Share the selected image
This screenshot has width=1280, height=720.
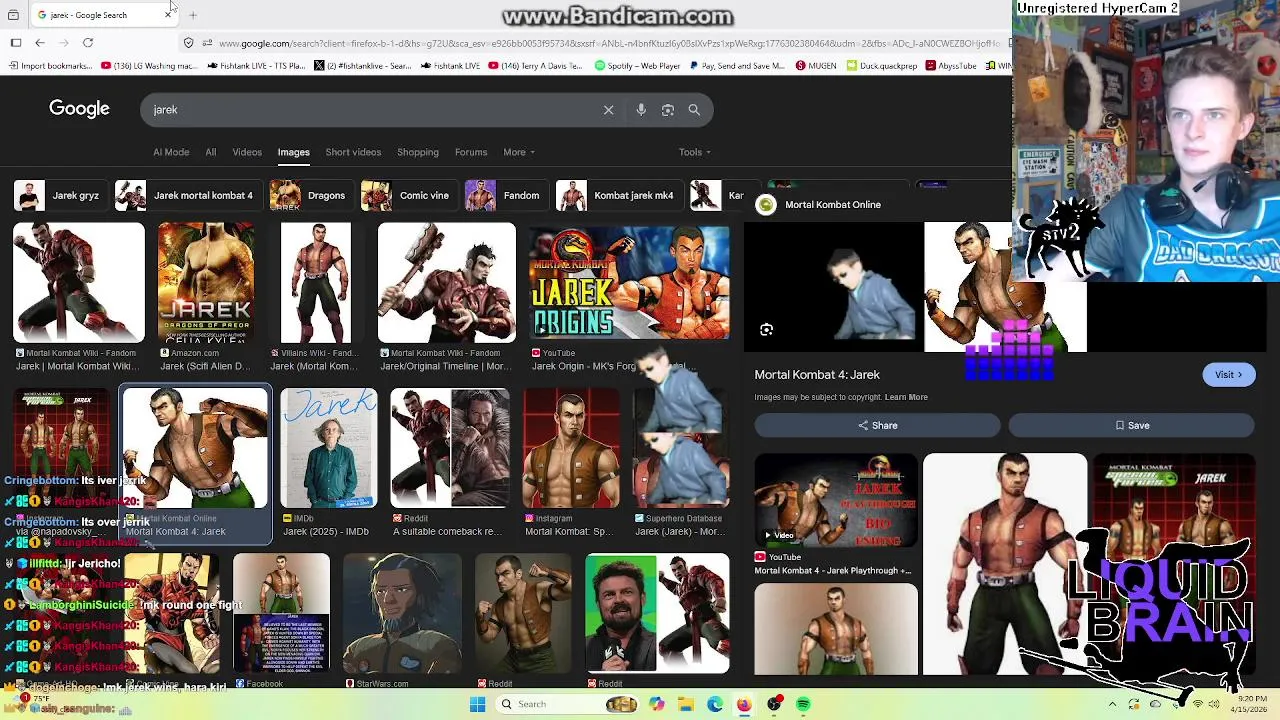tap(877, 425)
